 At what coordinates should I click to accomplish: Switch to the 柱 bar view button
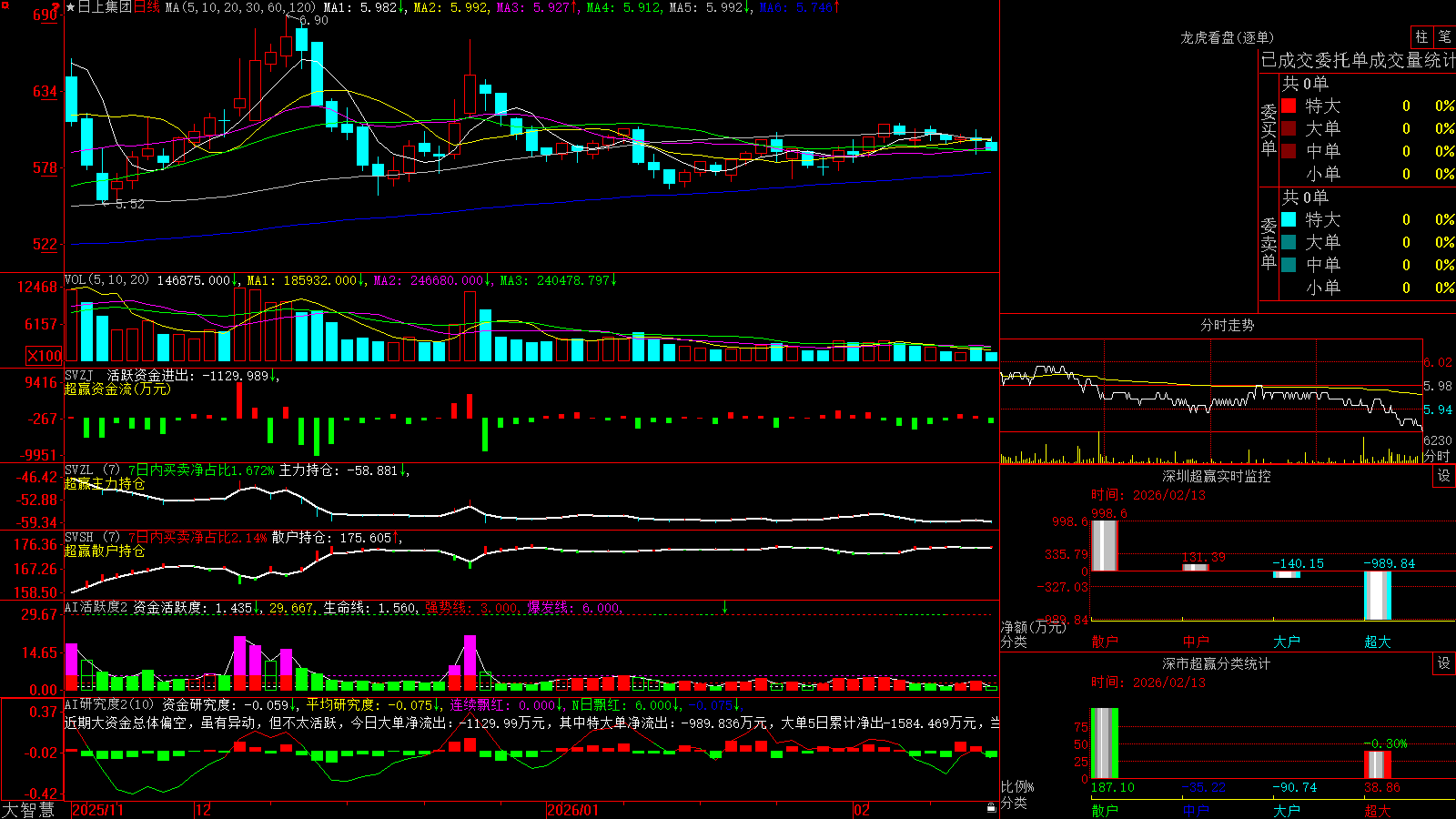(x=1421, y=37)
